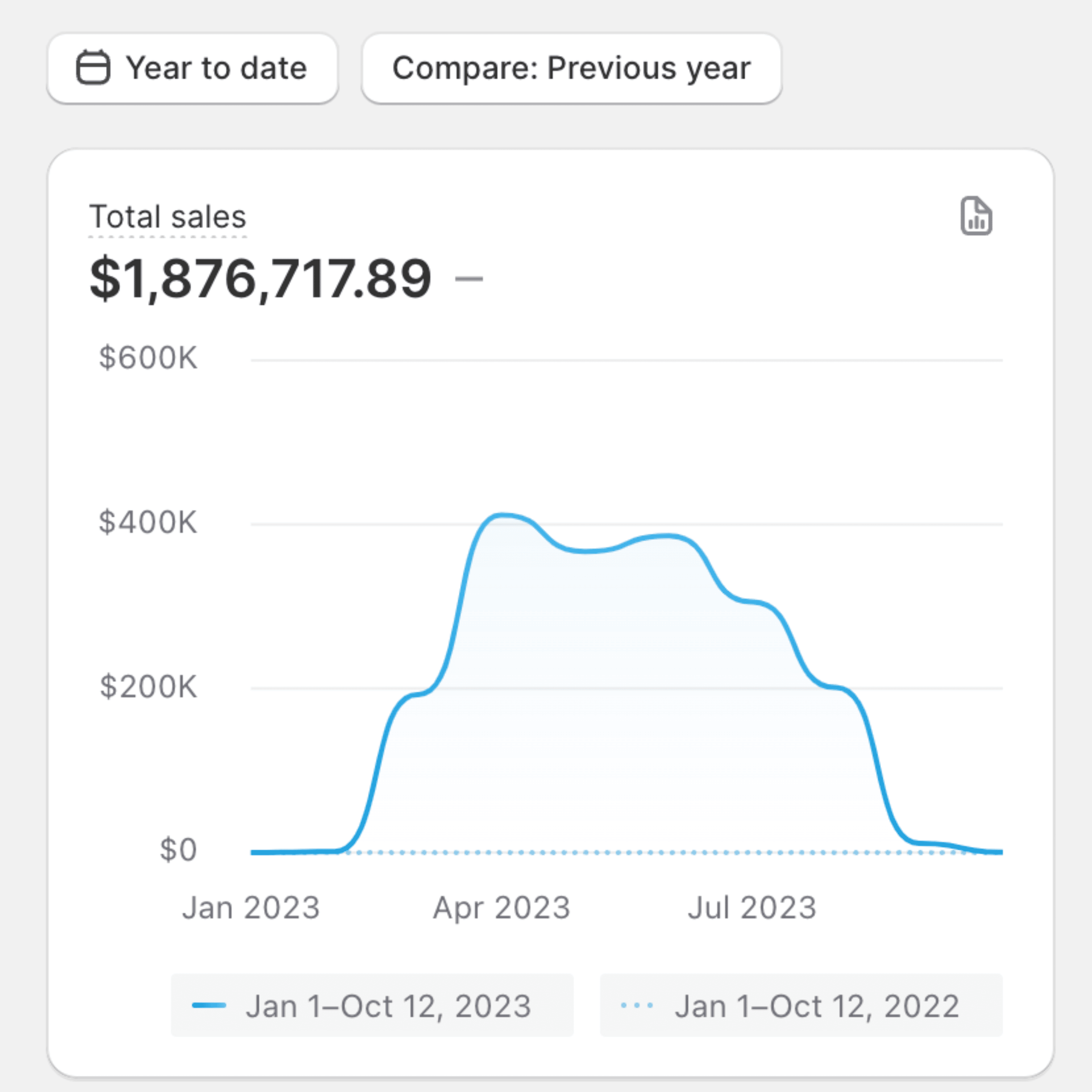Click the $200K axis label
Image resolution: width=1092 pixels, height=1092 pixels.
pos(148,687)
